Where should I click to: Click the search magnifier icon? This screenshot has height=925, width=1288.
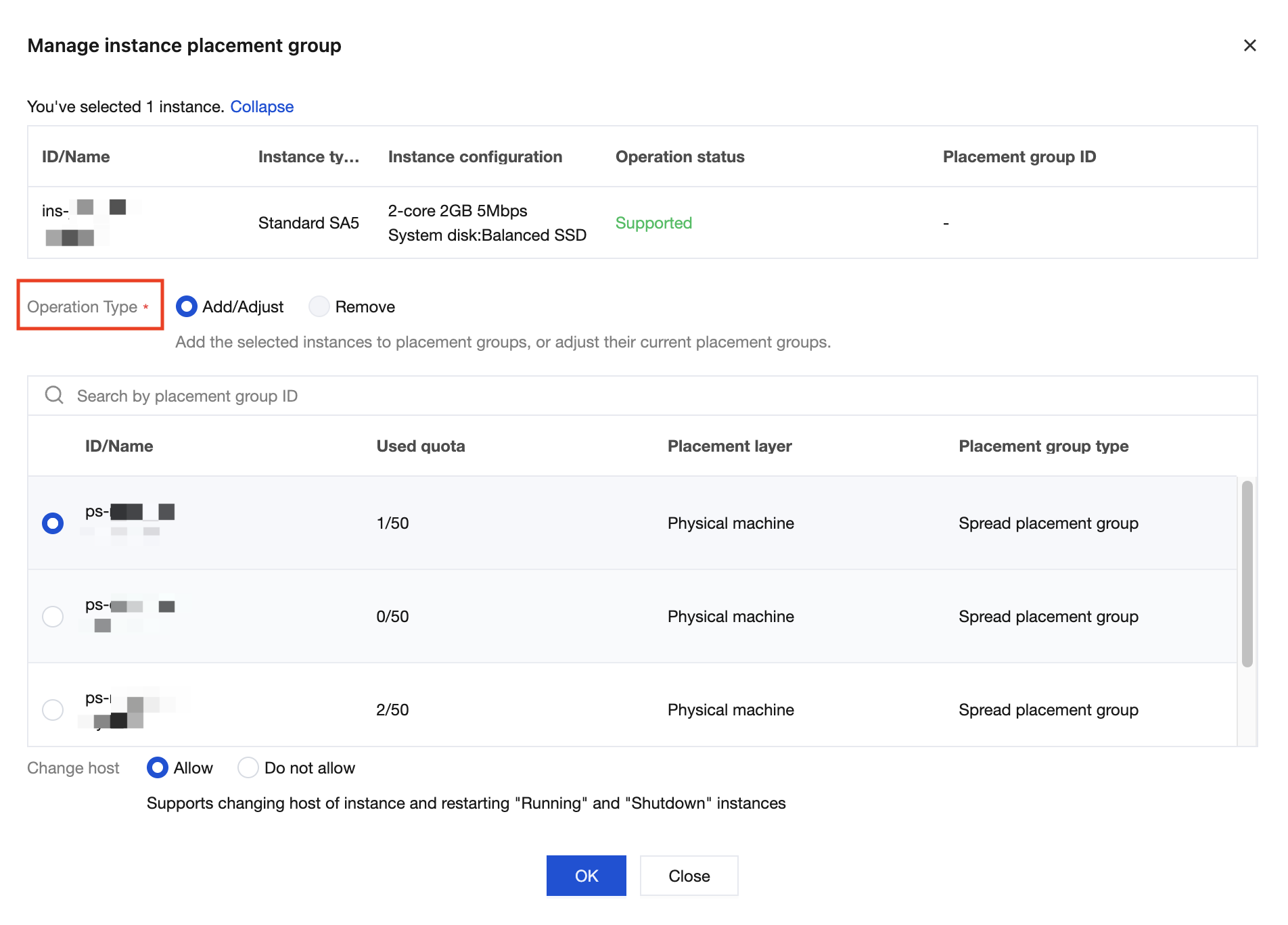point(54,396)
